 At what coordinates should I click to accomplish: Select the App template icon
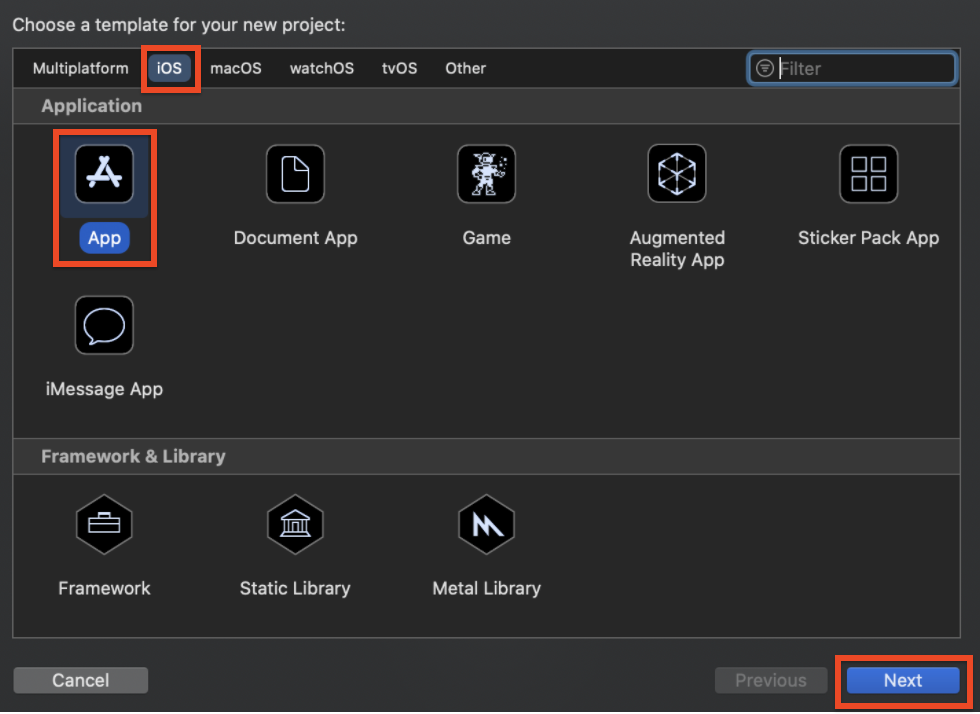pos(104,175)
